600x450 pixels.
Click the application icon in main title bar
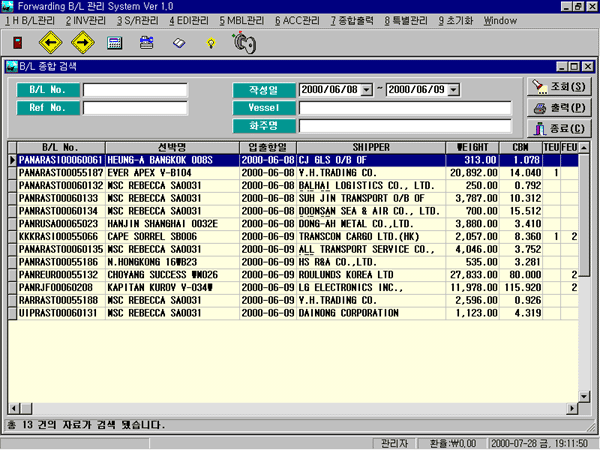7,6
